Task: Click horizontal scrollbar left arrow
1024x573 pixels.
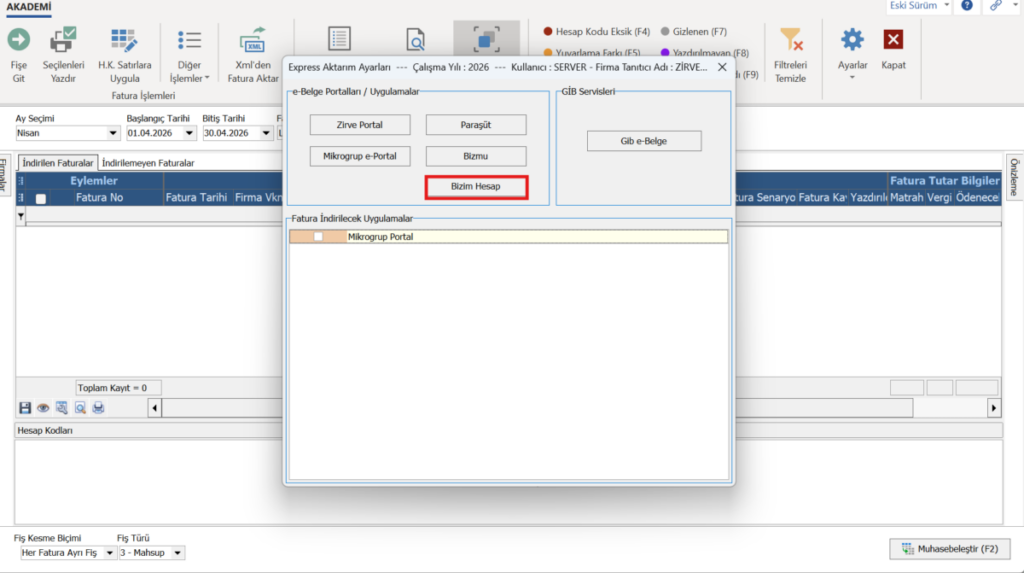Action: (155, 408)
